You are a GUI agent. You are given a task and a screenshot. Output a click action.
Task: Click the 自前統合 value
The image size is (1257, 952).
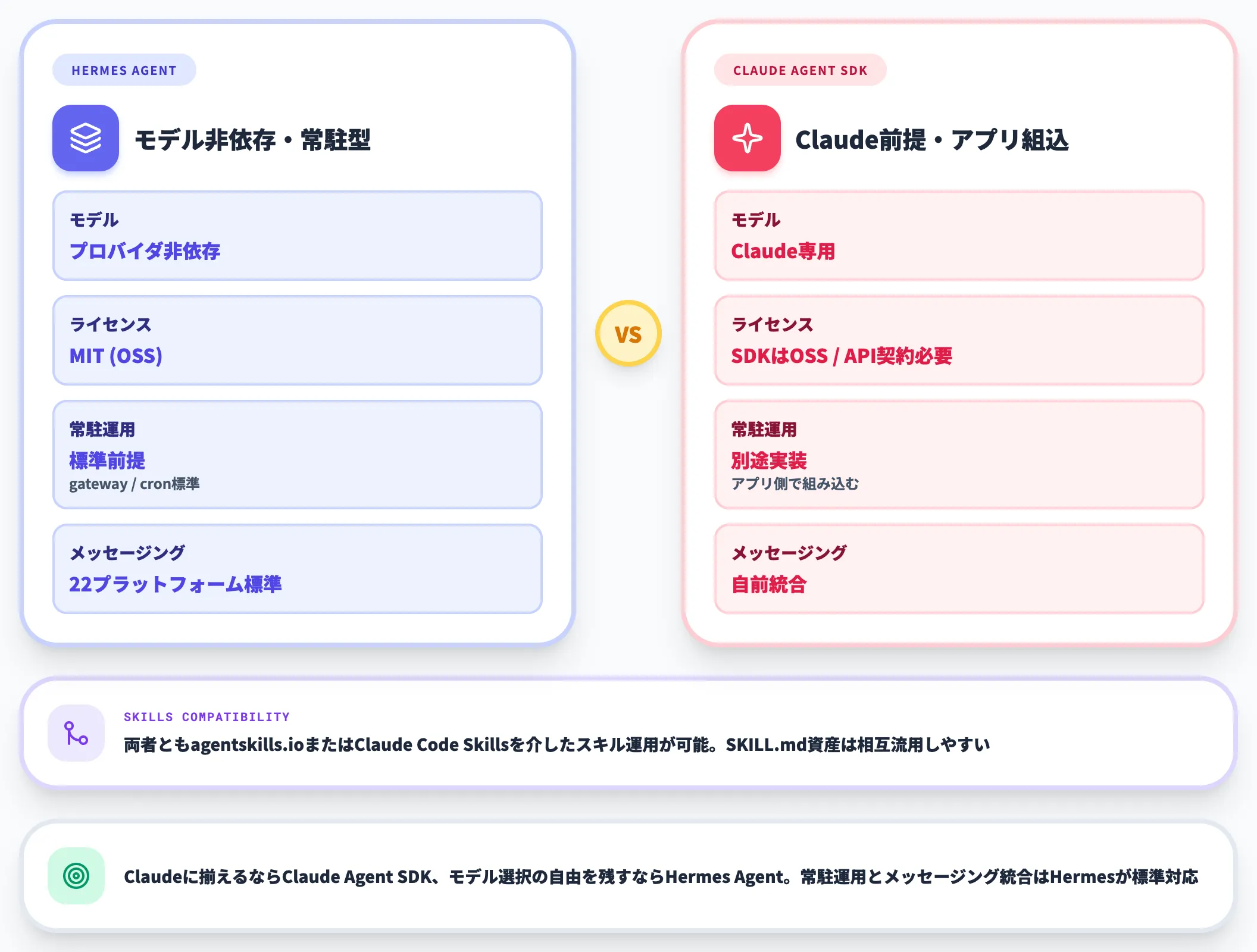[769, 584]
